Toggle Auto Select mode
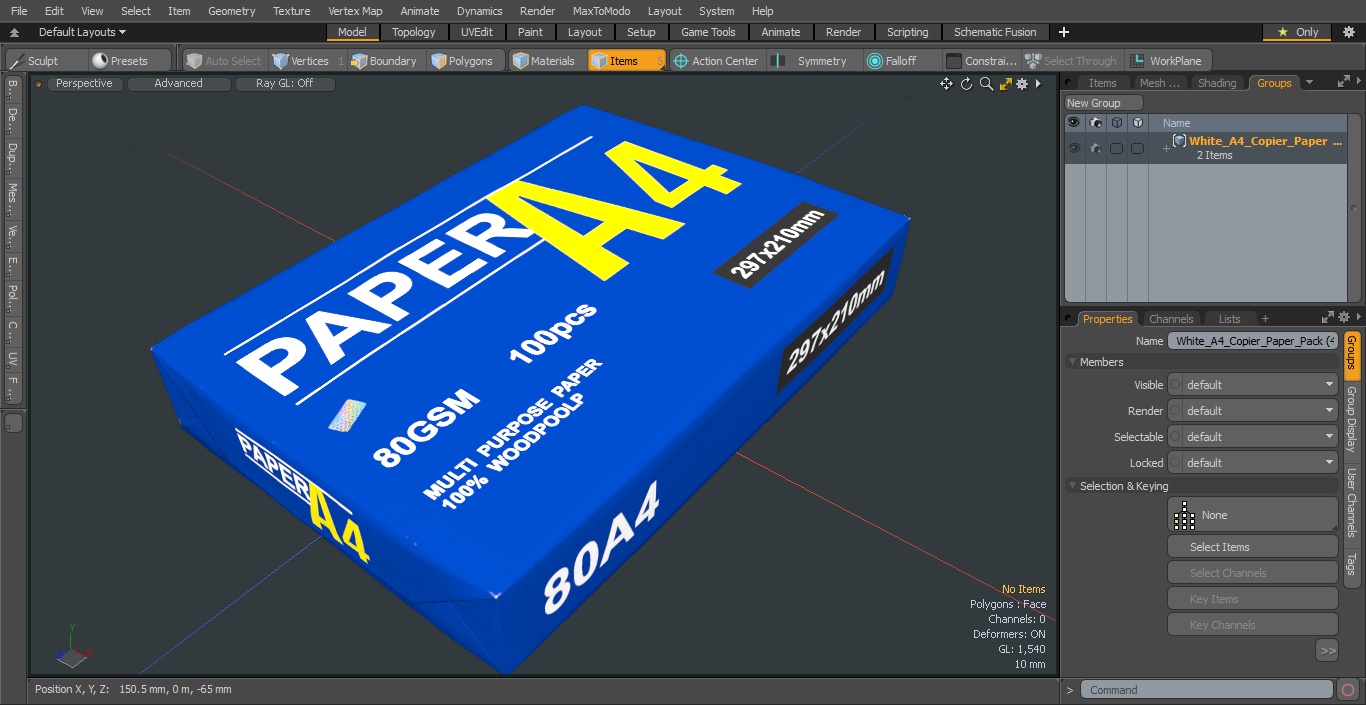The height and width of the screenshot is (705, 1366). [x=223, y=61]
